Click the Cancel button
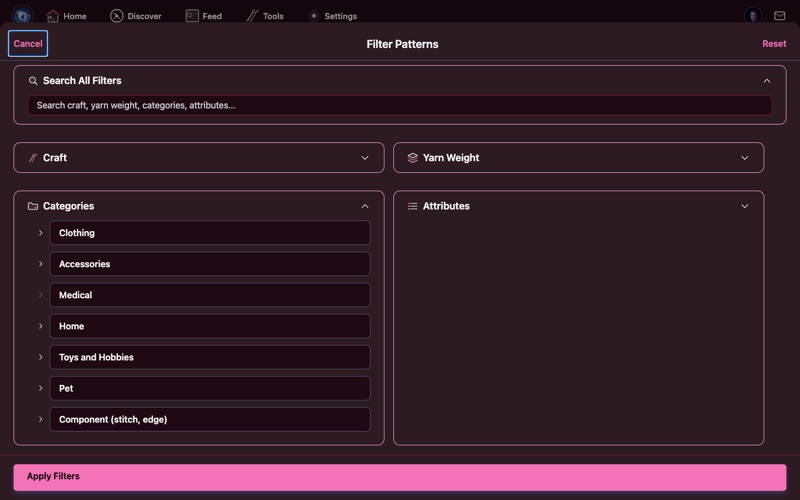Viewport: 800px width, 500px height. click(28, 43)
